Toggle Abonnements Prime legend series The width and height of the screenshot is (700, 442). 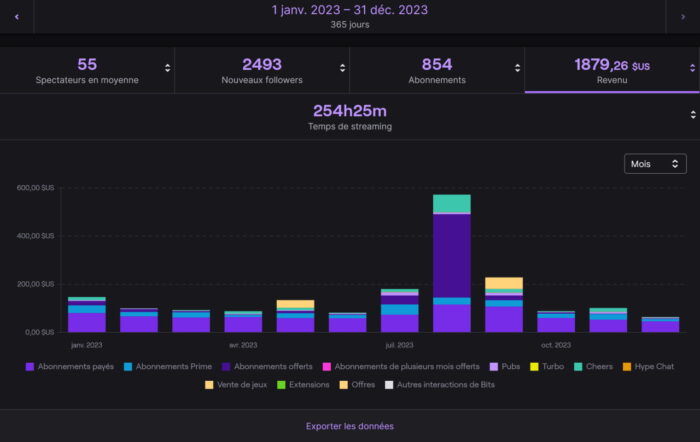(171, 366)
